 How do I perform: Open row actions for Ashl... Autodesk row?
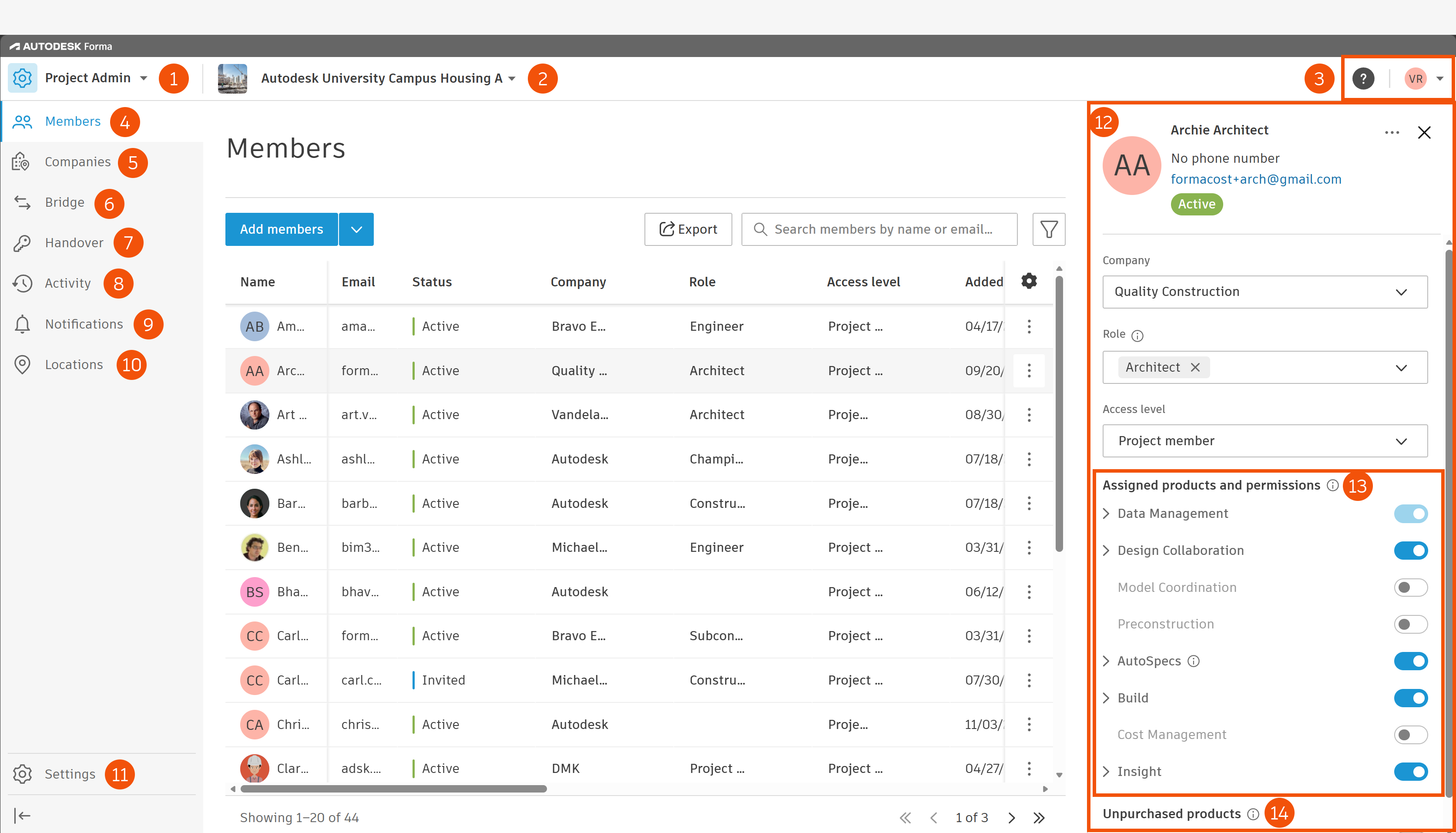tap(1029, 459)
